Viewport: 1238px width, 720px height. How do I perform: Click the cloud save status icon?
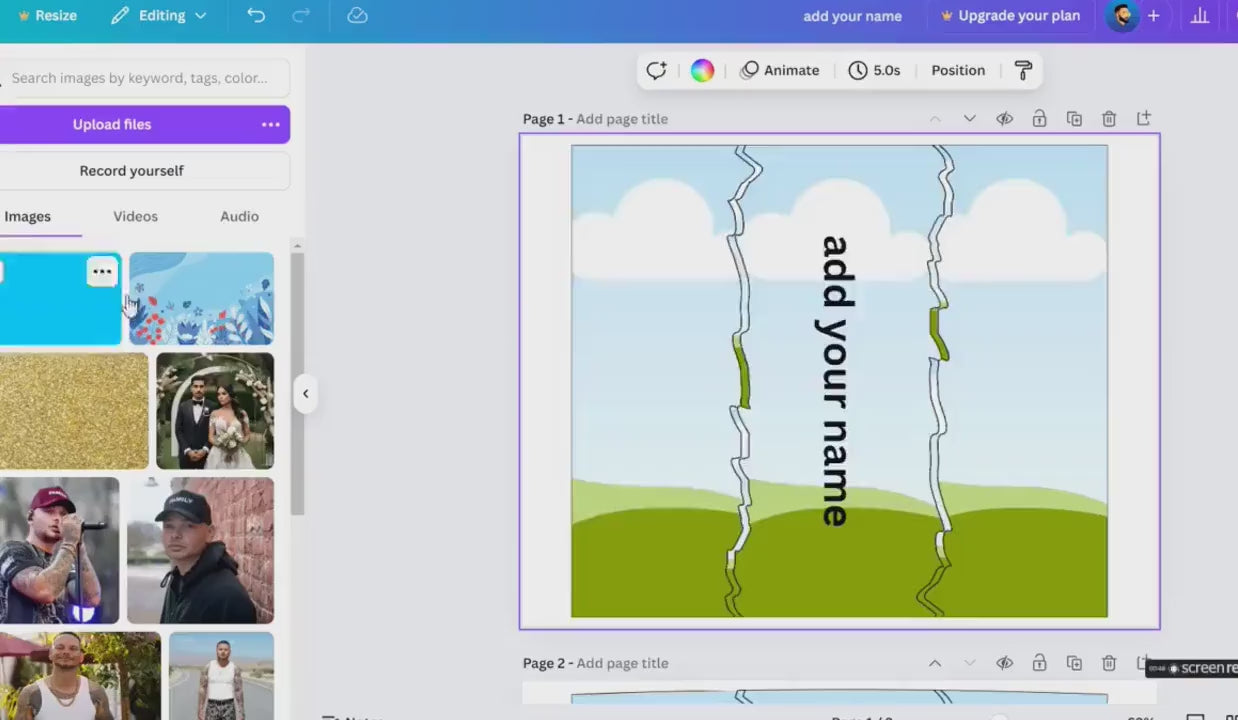tap(357, 15)
